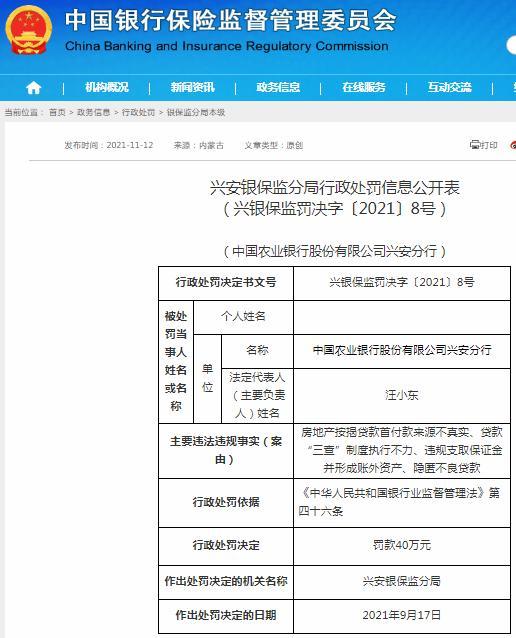Open the 在线服务 menu
This screenshot has height=638, width=516.
(364, 87)
